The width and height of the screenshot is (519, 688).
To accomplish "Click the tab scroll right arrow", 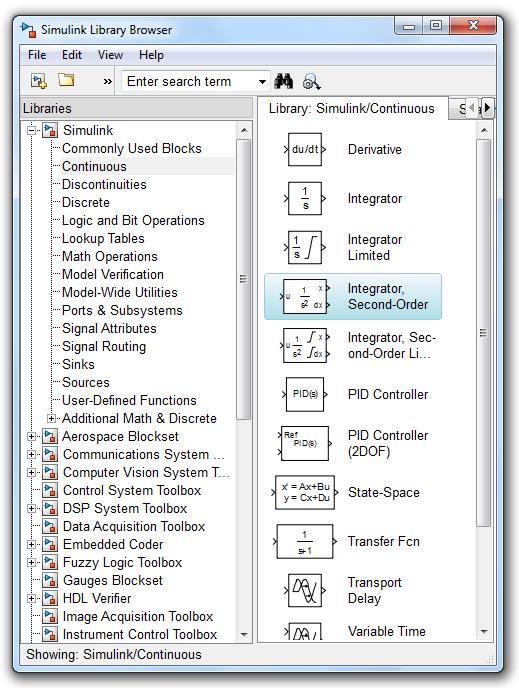I will click(488, 108).
